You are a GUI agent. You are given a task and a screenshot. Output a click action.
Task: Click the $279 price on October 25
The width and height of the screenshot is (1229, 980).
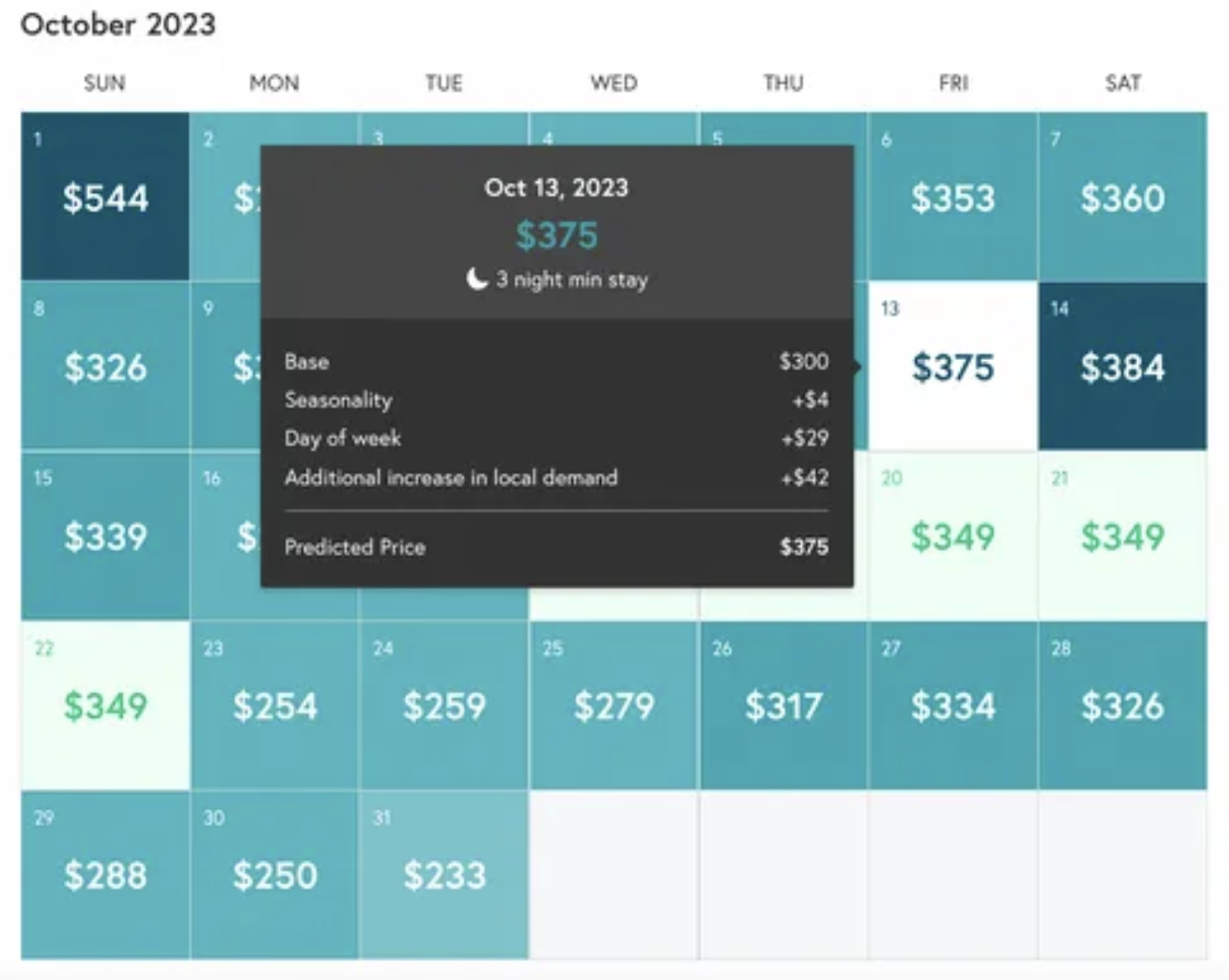[614, 705]
